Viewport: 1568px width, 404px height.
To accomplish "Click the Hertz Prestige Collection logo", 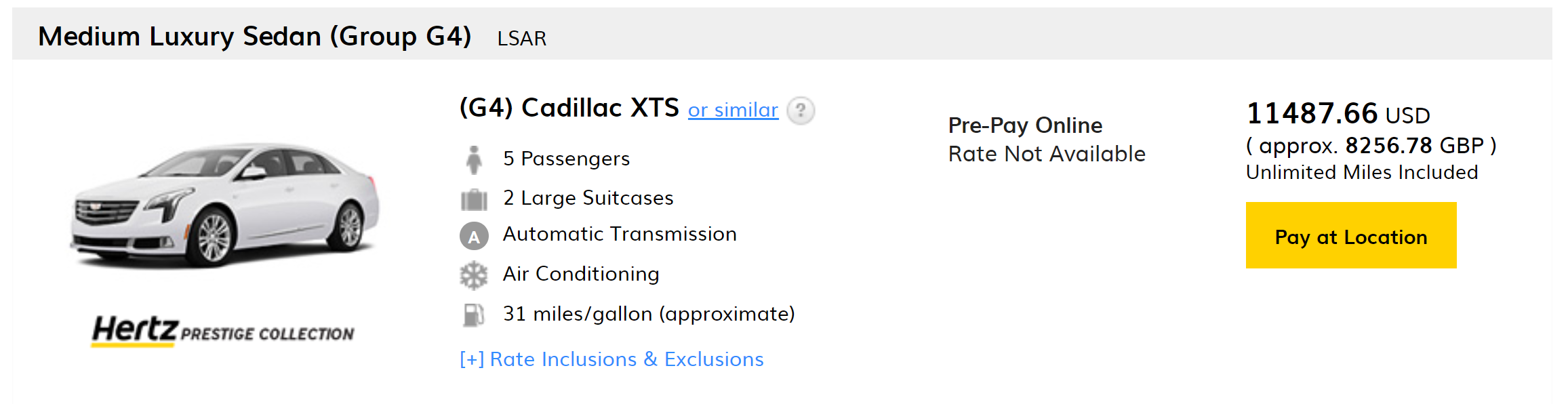I will [x=223, y=331].
